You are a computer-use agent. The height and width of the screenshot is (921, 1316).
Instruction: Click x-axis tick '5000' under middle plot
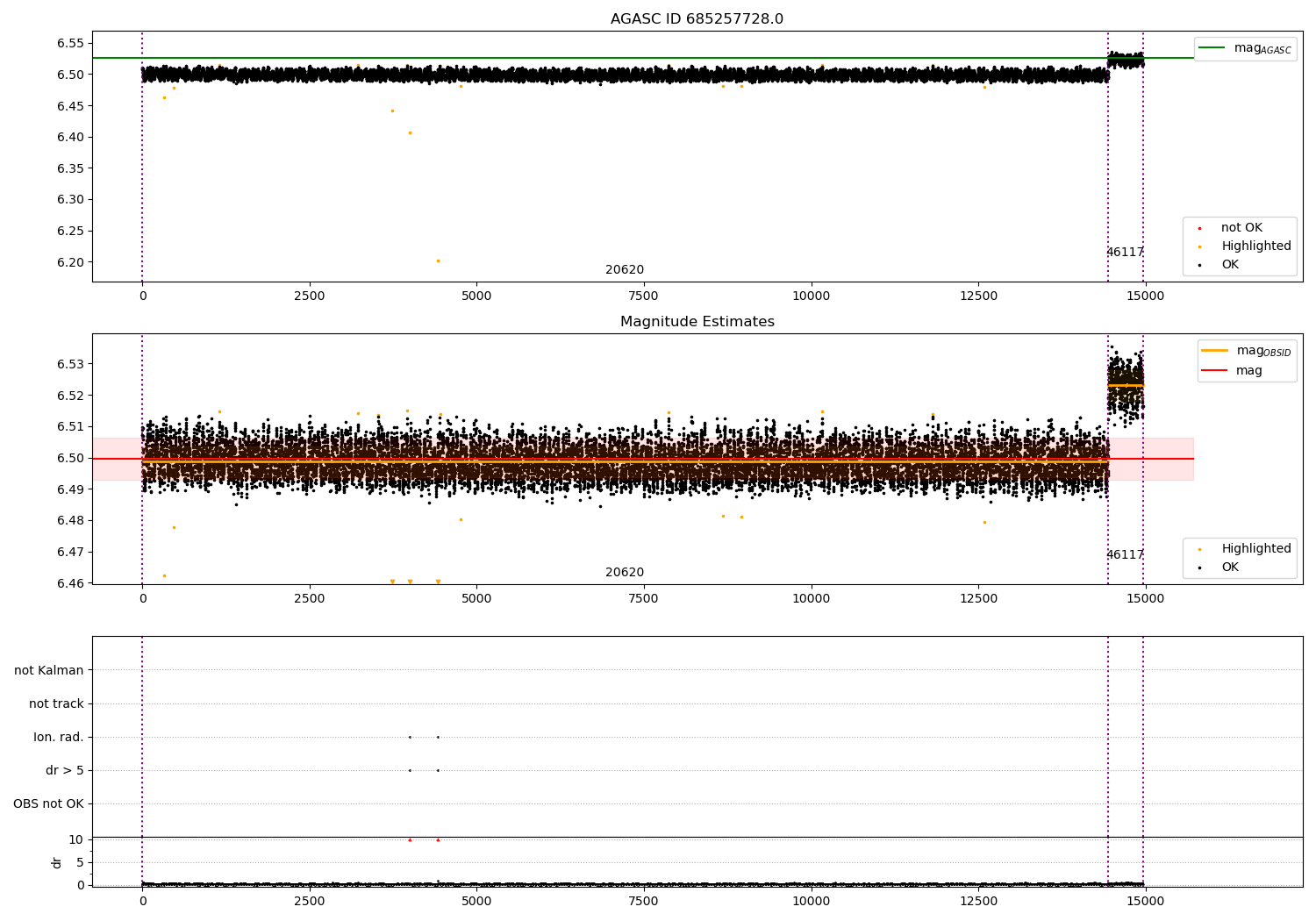(x=476, y=599)
